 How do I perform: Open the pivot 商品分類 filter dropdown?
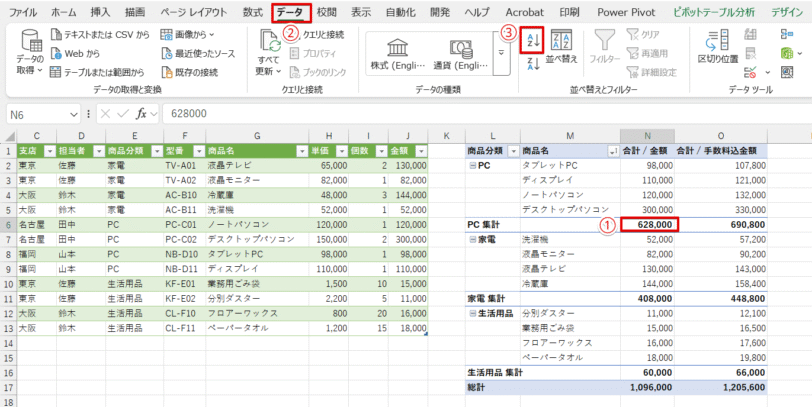pos(513,151)
